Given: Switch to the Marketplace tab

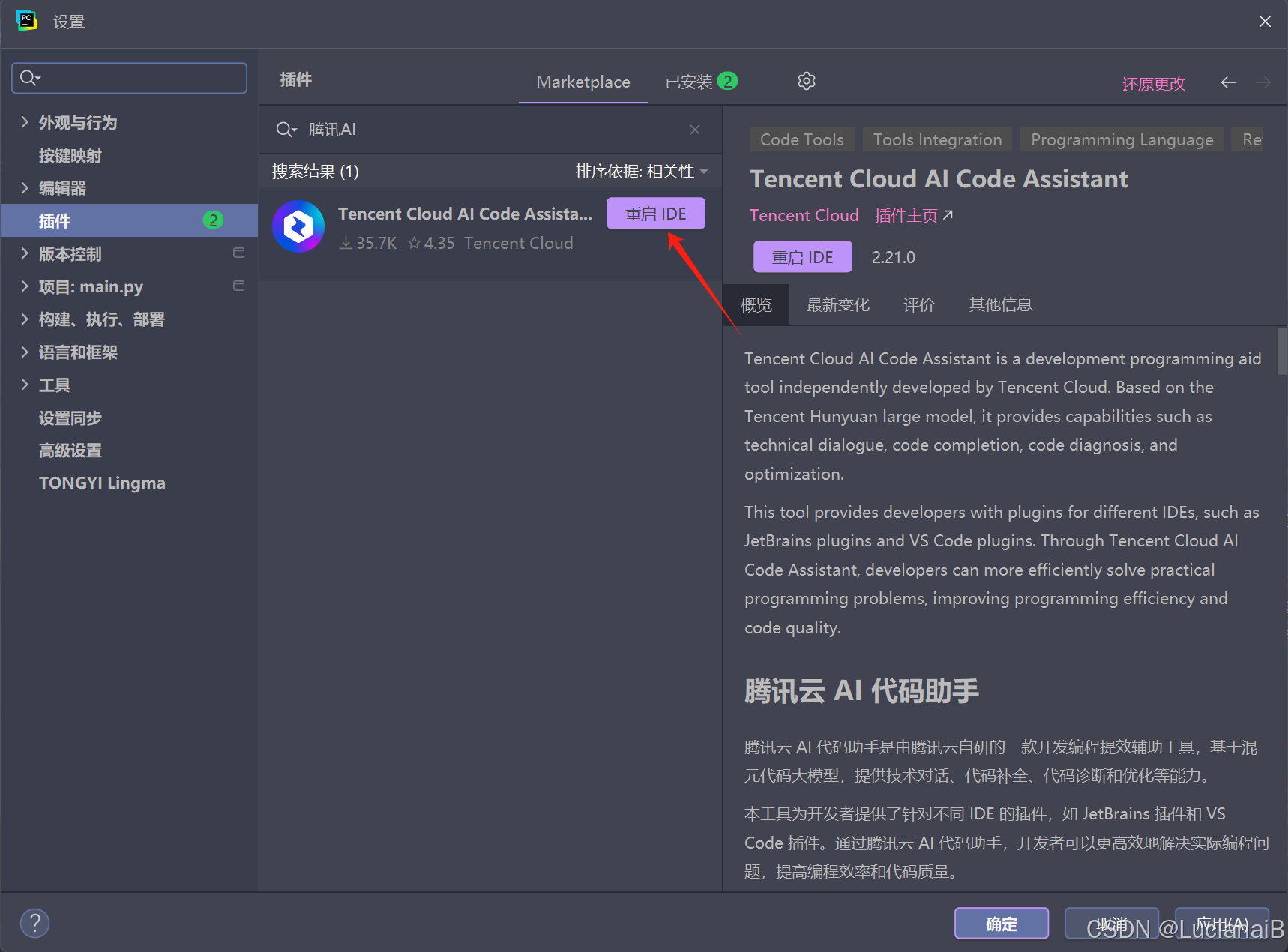Looking at the screenshot, I should coord(583,82).
